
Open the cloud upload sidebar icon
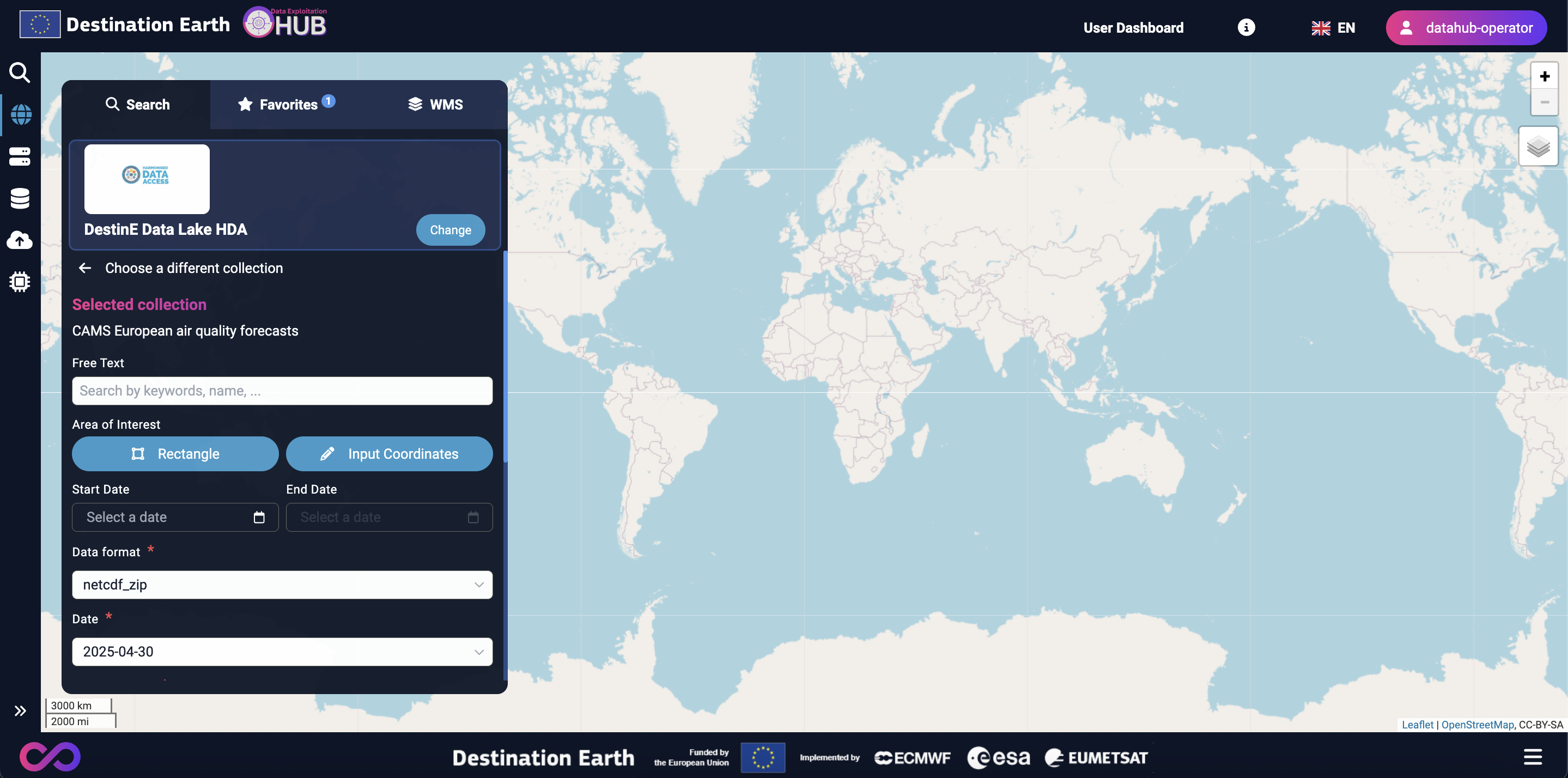point(20,240)
